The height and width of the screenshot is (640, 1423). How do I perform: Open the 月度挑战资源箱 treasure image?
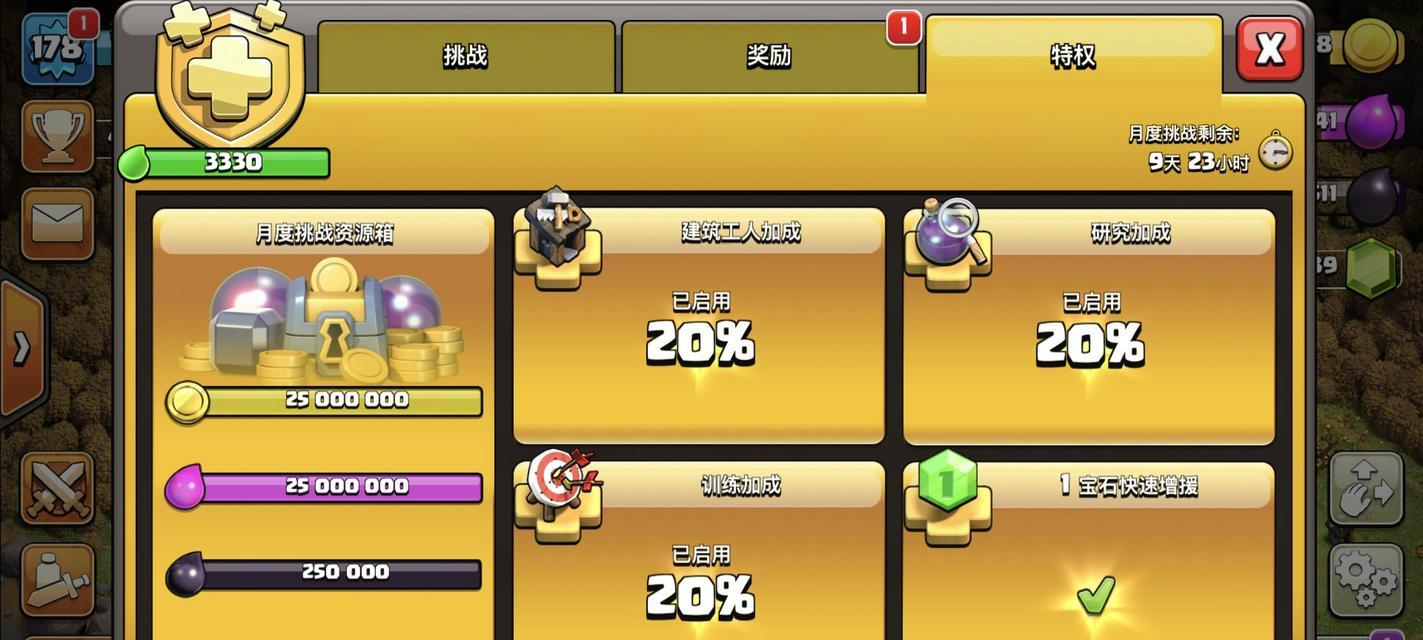click(x=324, y=320)
